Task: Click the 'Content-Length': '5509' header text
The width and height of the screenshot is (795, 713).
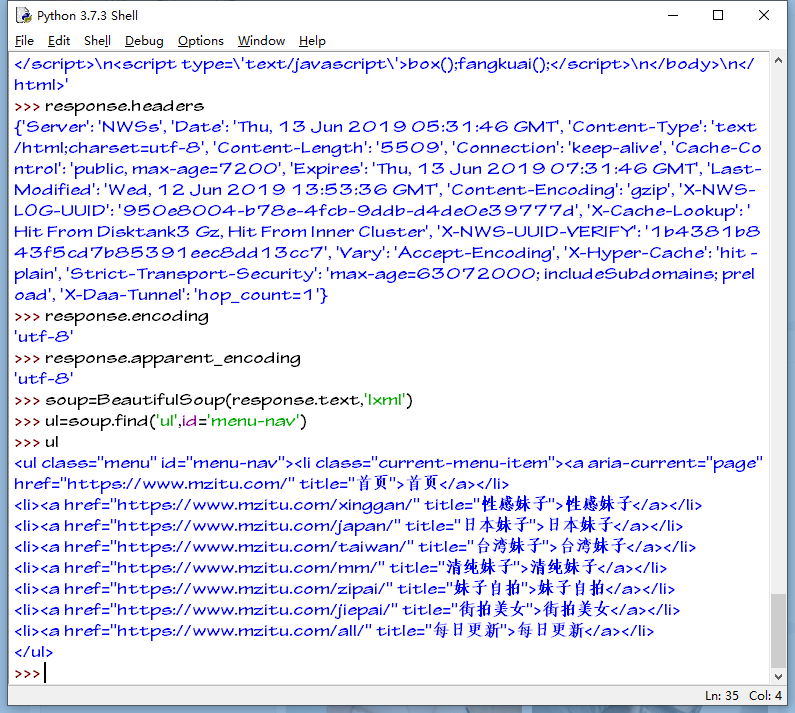Action: [x=329, y=148]
